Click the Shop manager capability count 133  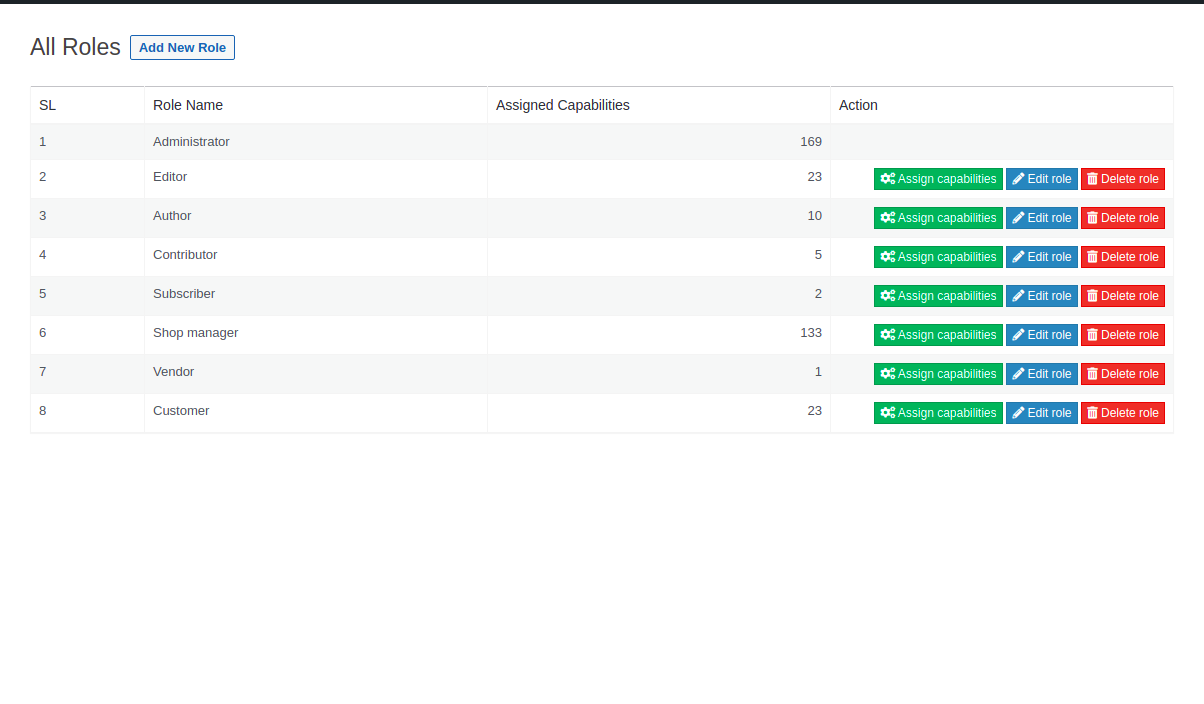coord(811,333)
